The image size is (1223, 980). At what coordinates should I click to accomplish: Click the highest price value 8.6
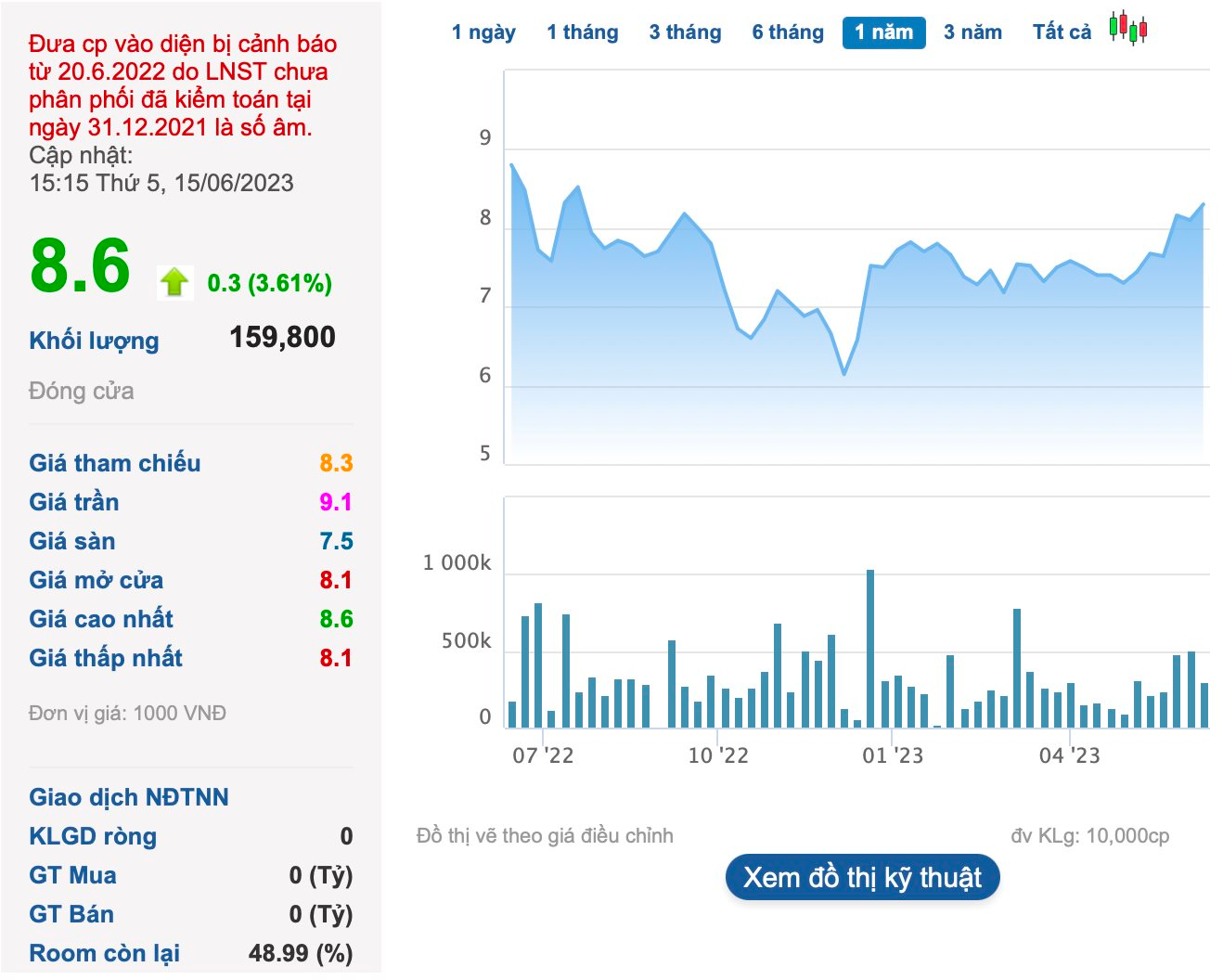pyautogui.click(x=336, y=619)
